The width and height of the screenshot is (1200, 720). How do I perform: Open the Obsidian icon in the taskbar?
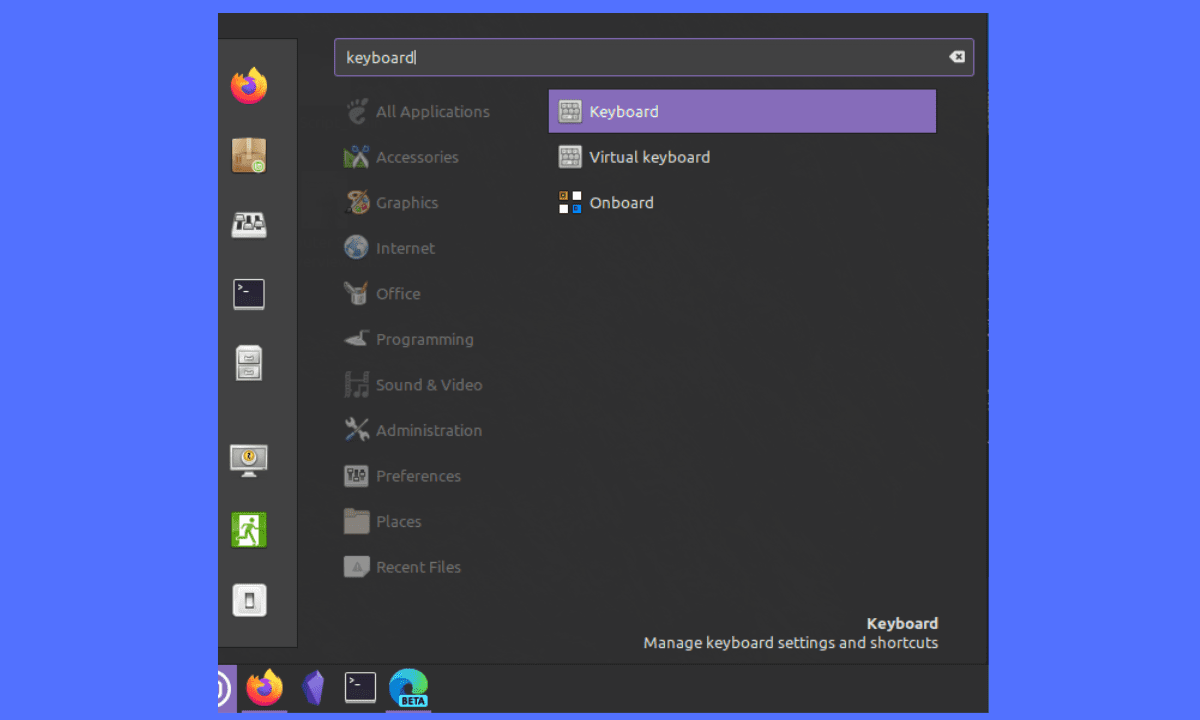tap(313, 688)
